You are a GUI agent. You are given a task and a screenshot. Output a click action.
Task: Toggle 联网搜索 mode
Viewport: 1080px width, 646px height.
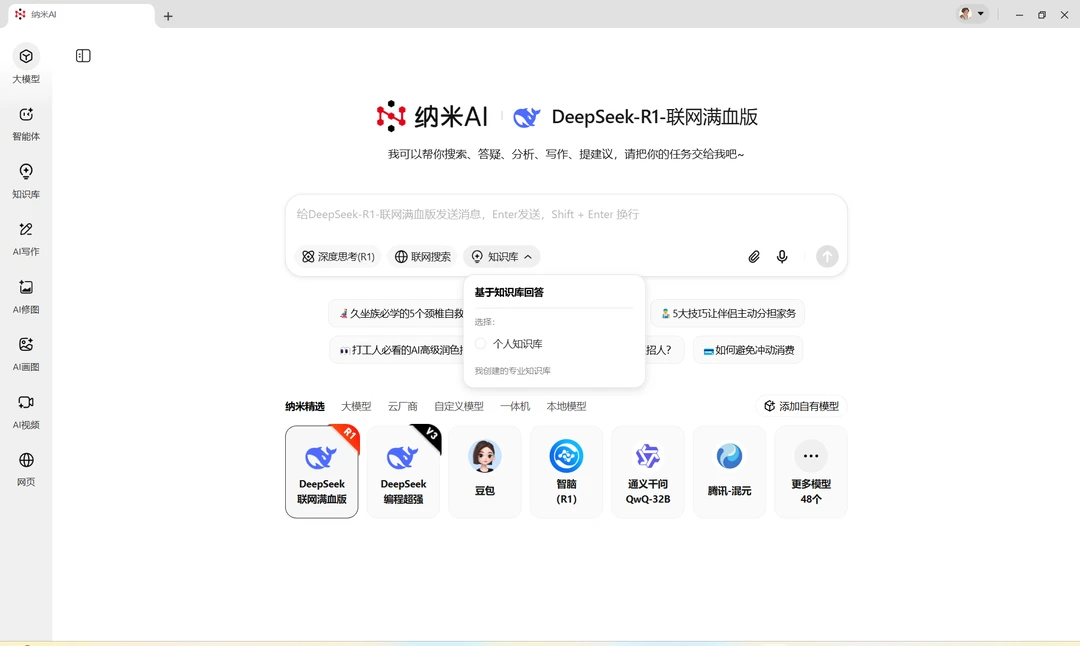pos(423,257)
